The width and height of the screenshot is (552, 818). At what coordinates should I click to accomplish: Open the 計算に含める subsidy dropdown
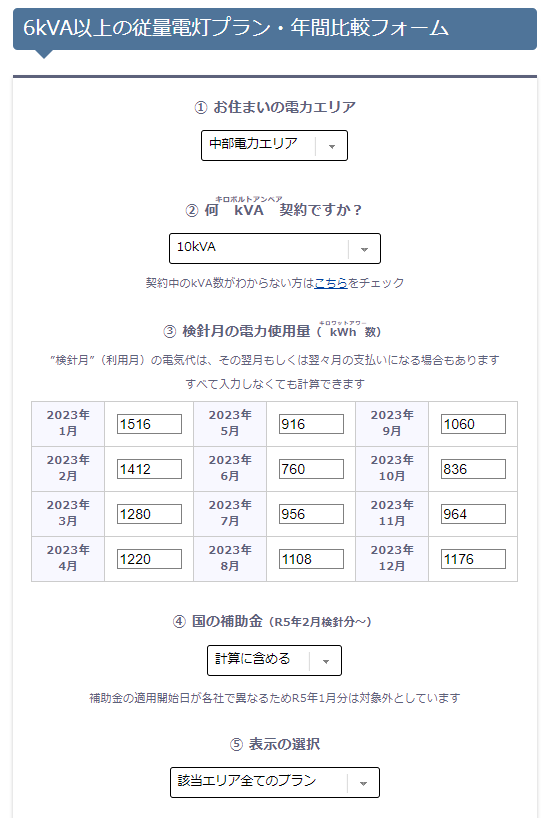pos(274,660)
